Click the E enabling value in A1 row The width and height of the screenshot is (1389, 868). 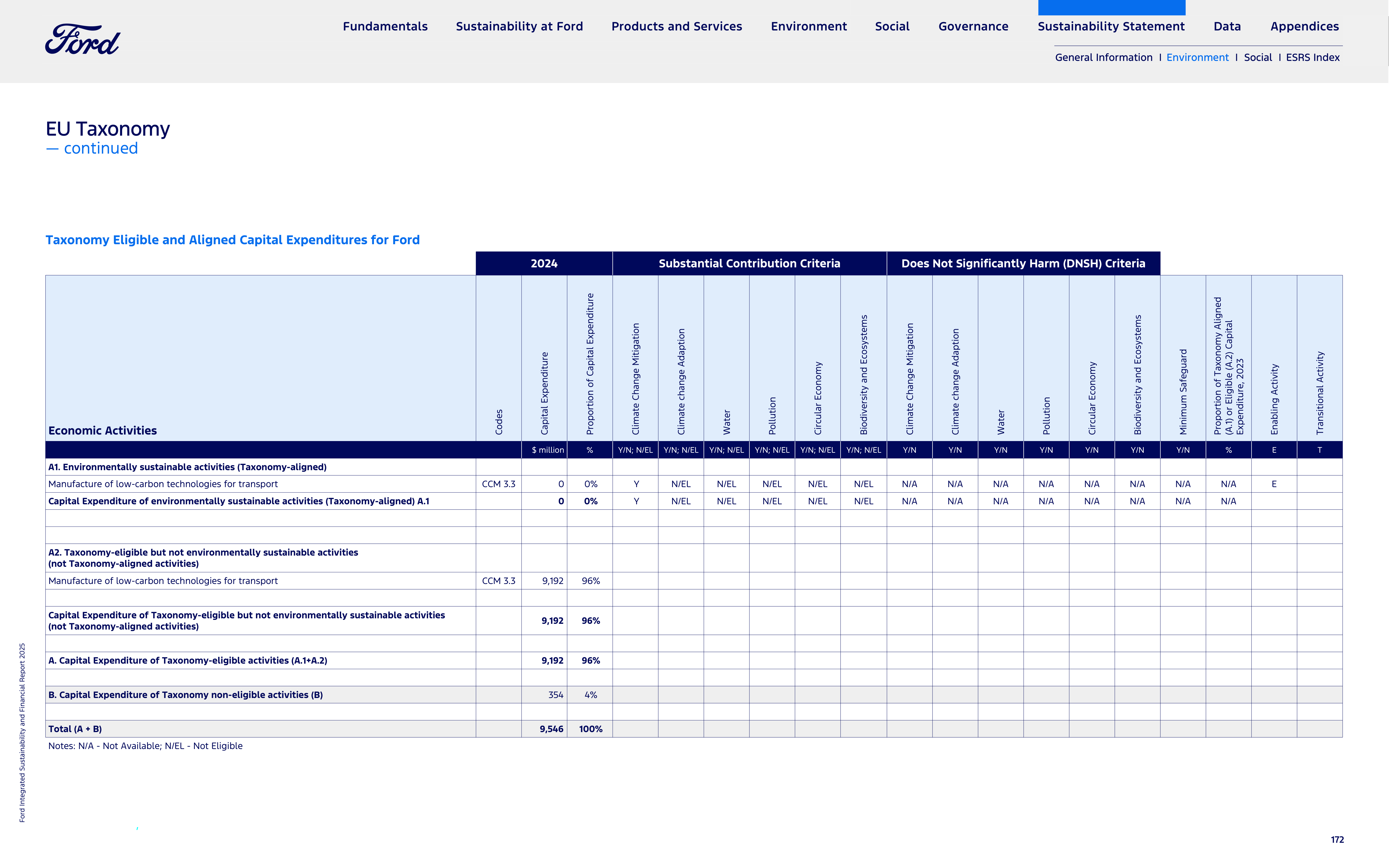tap(1274, 484)
